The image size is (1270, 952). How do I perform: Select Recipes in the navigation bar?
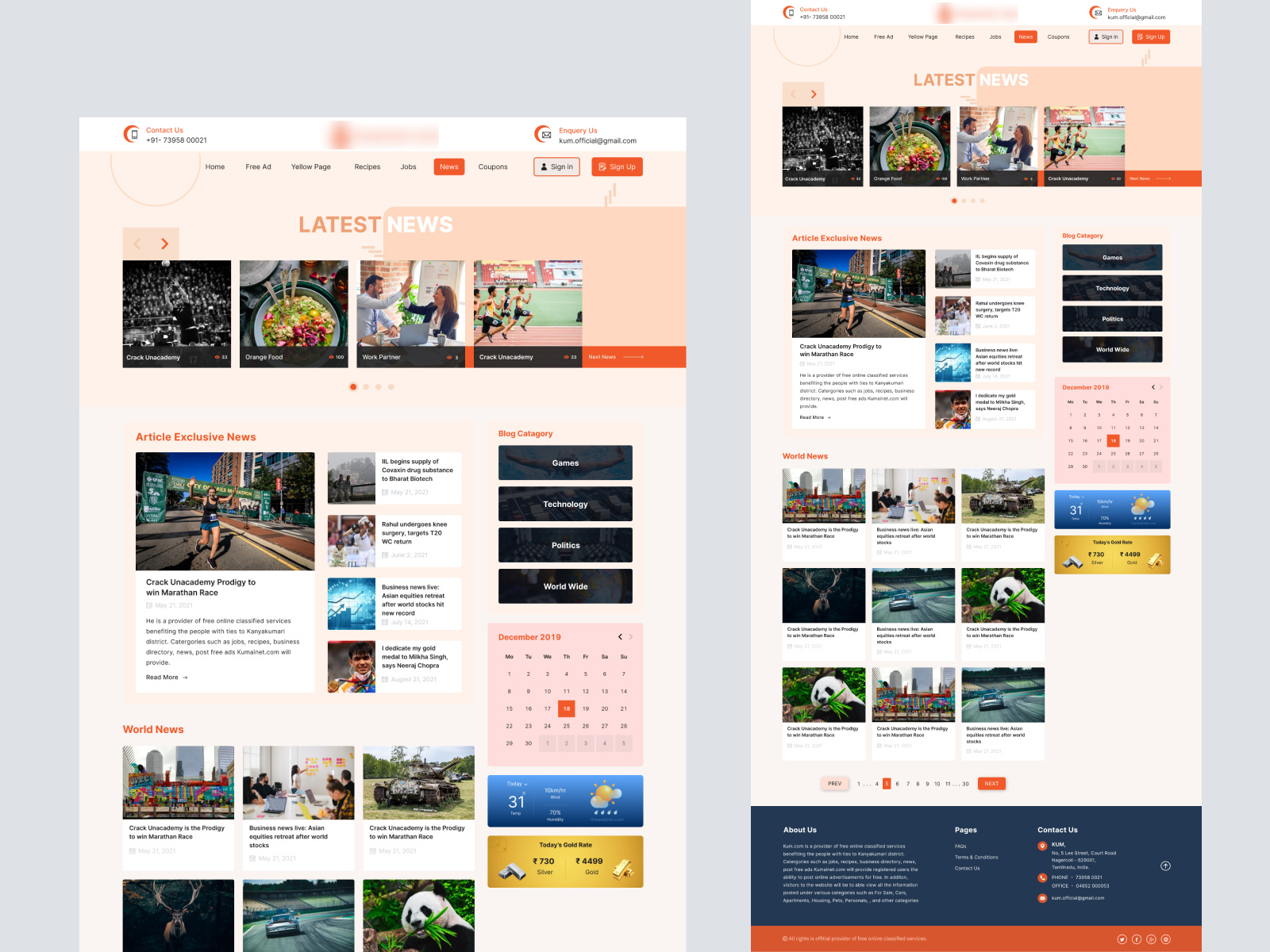[368, 167]
